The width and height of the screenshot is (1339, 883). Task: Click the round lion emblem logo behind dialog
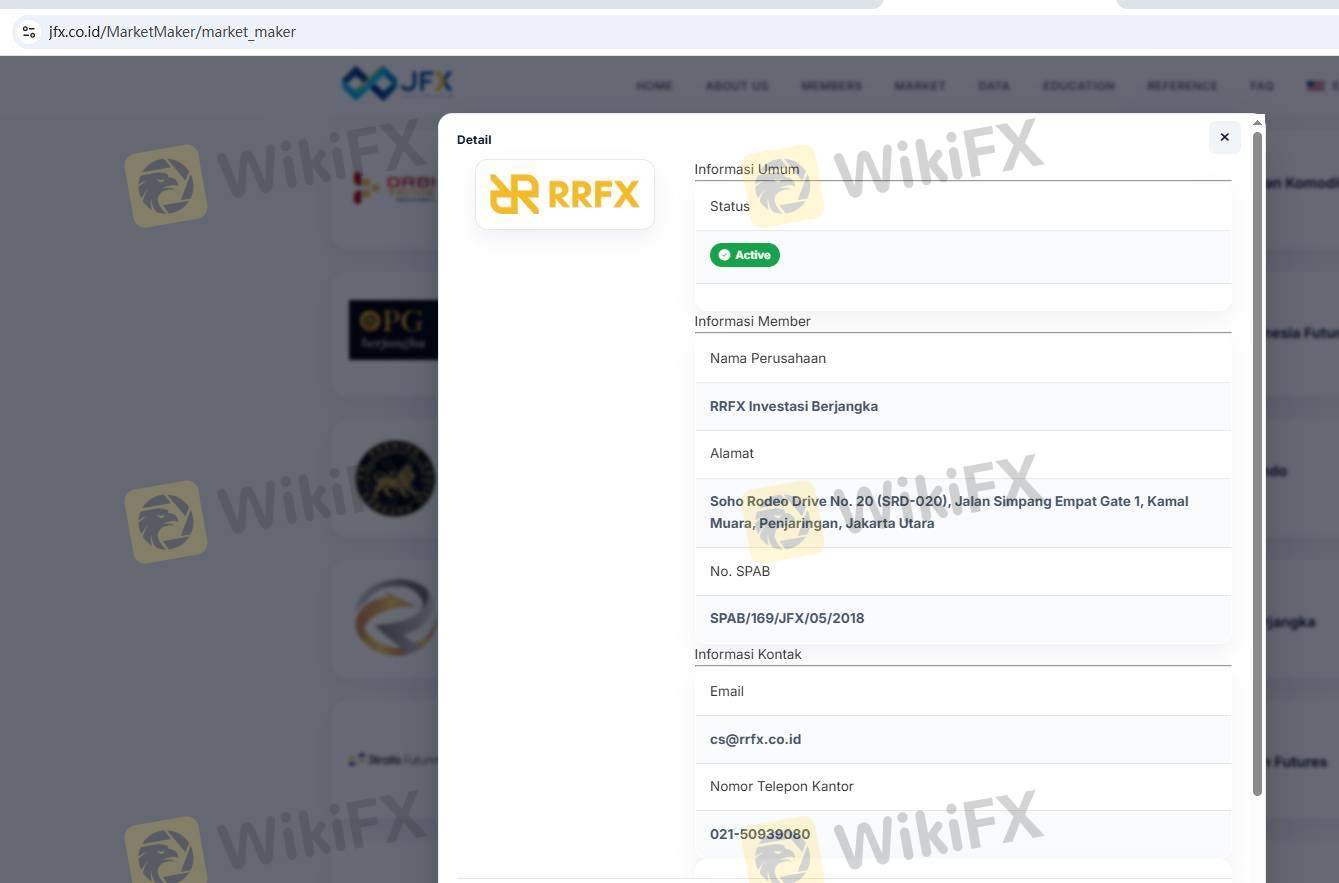click(396, 479)
